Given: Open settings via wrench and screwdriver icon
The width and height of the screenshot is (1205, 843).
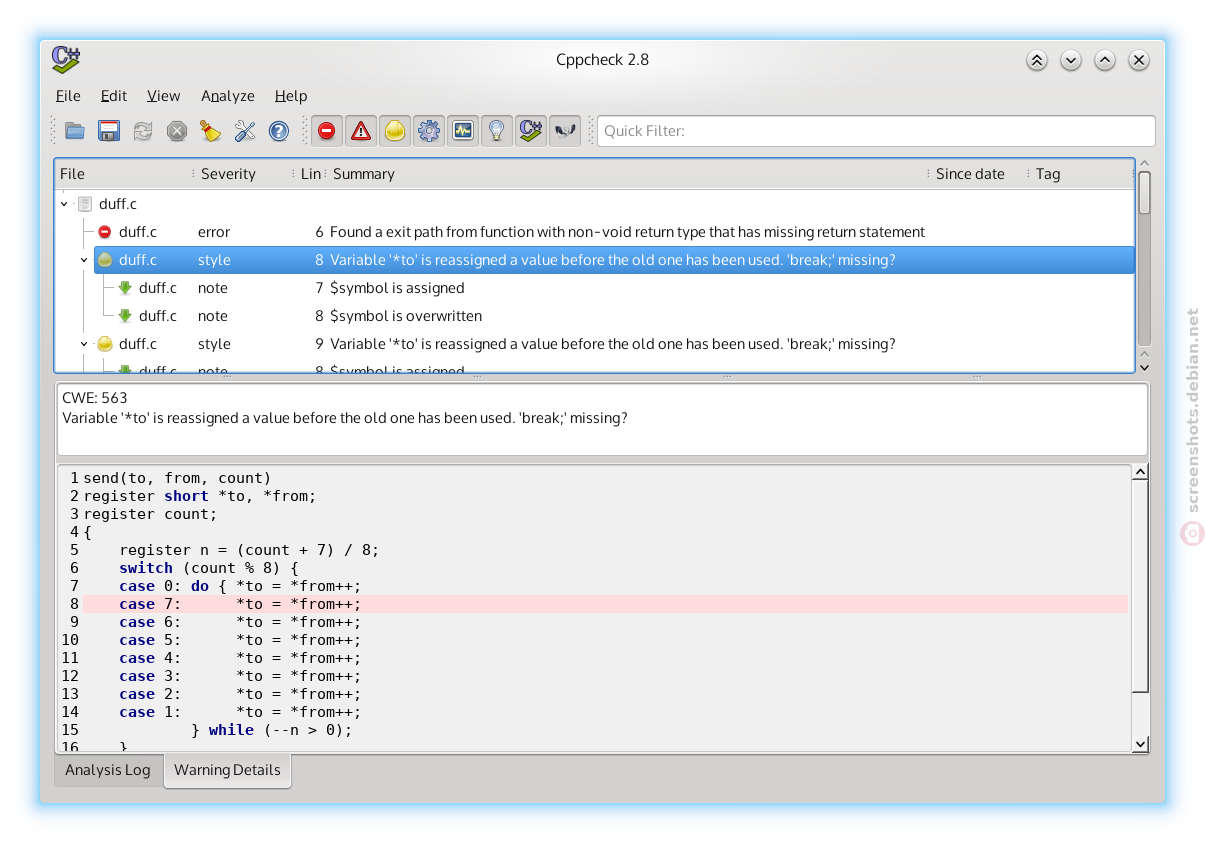Looking at the screenshot, I should (245, 131).
